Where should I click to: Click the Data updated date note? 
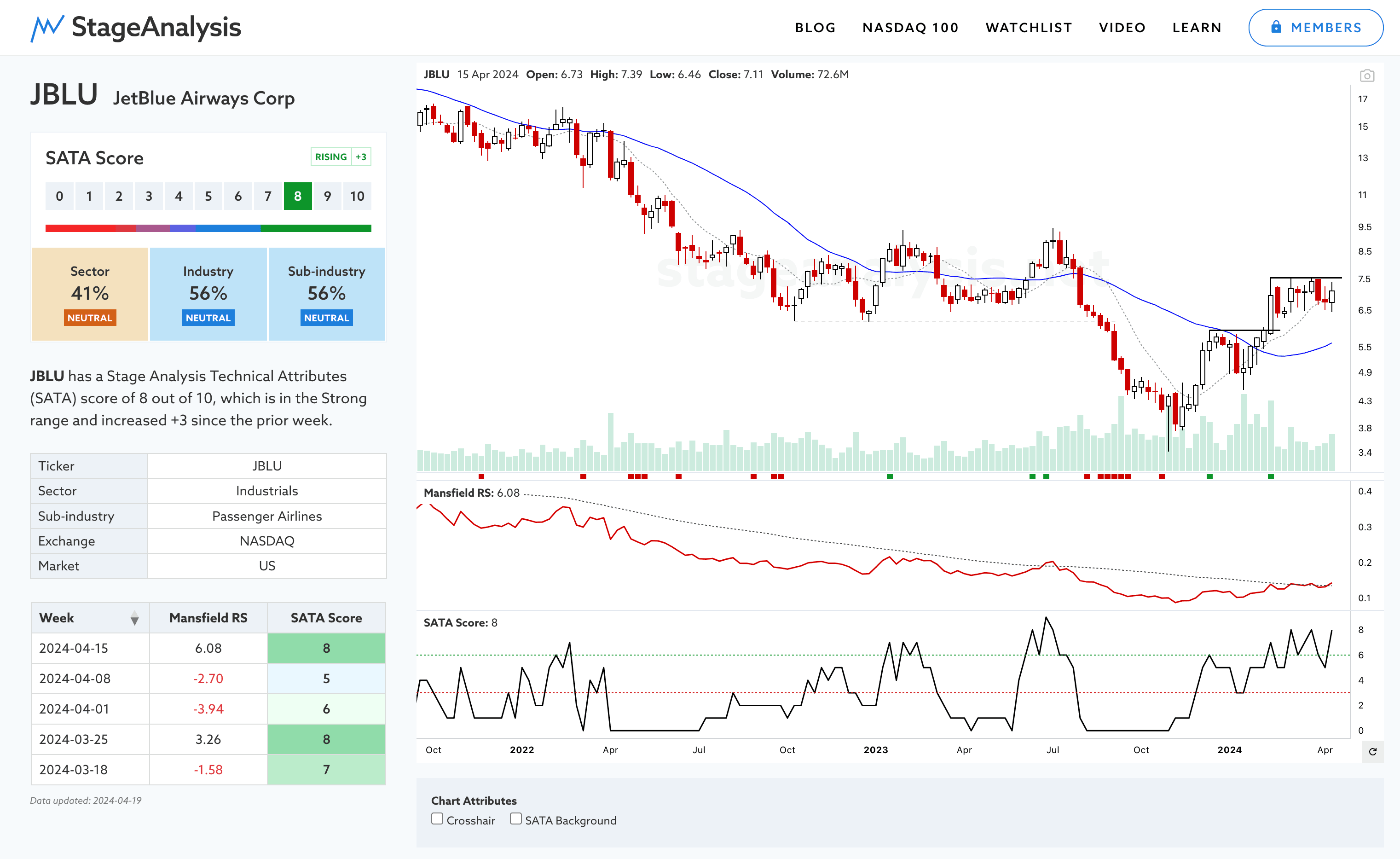(x=86, y=801)
